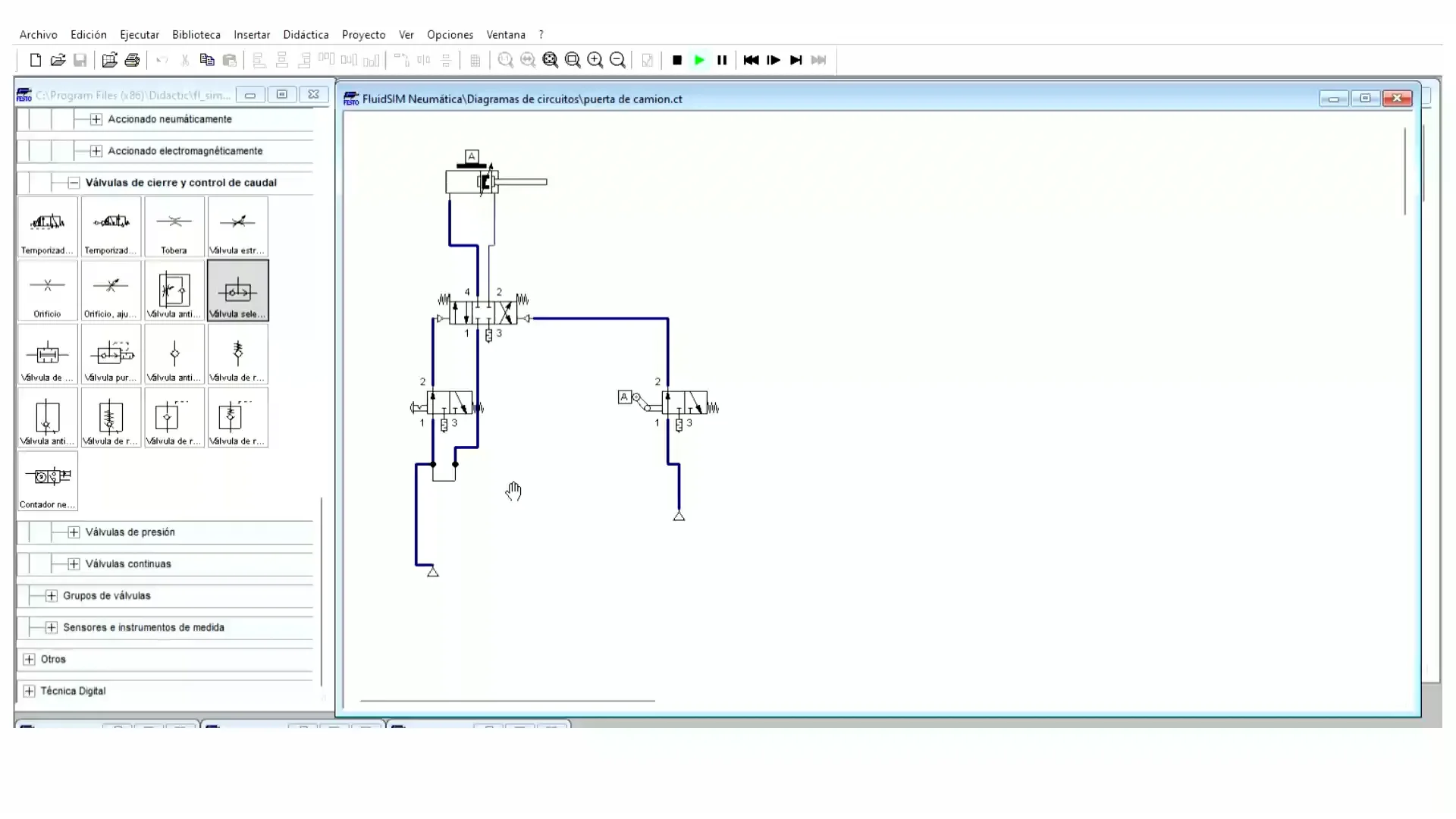Open the Biblioteca menu
The height and width of the screenshot is (819, 1456).
(x=196, y=35)
